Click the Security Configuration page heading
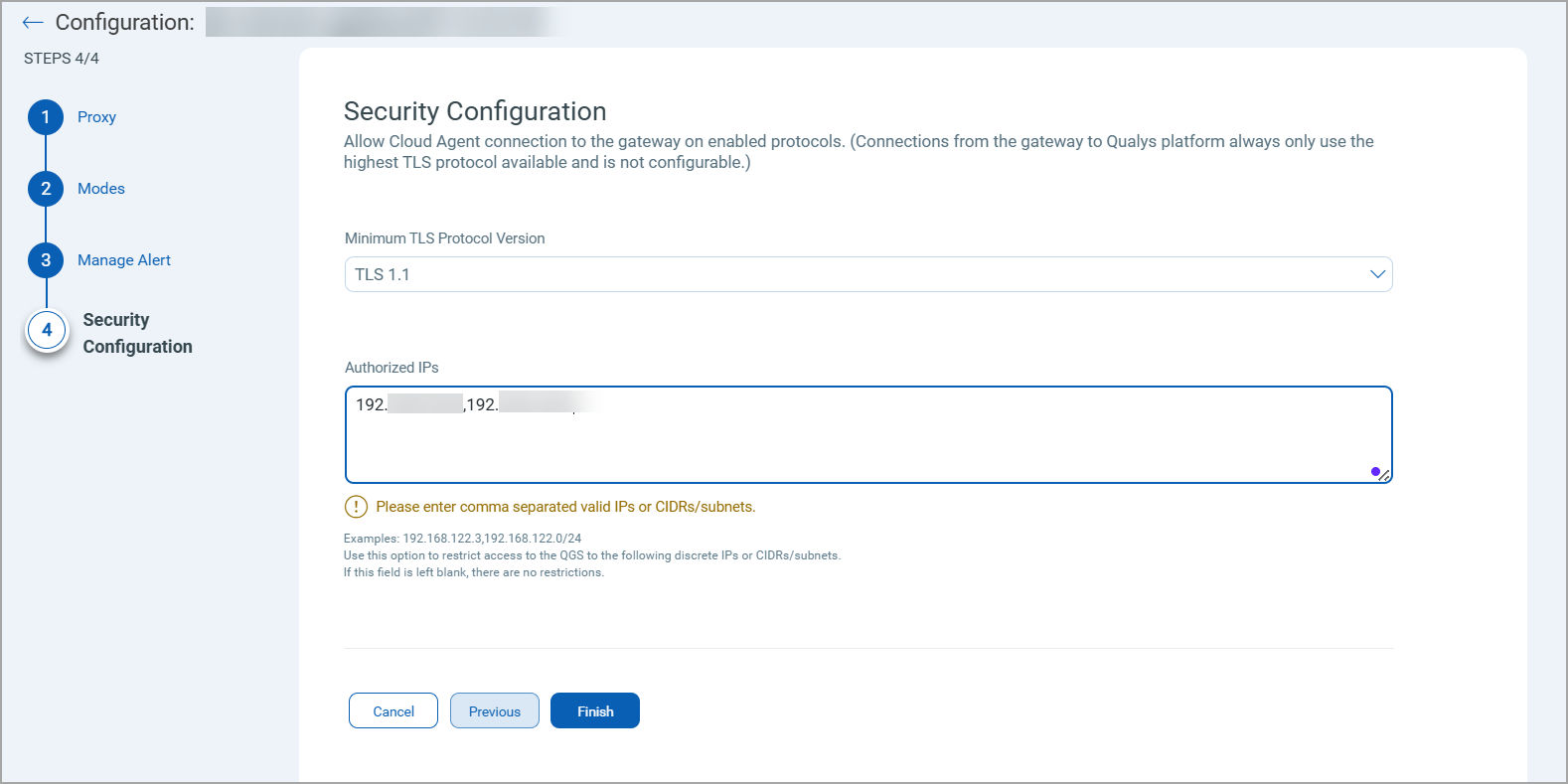 475,111
